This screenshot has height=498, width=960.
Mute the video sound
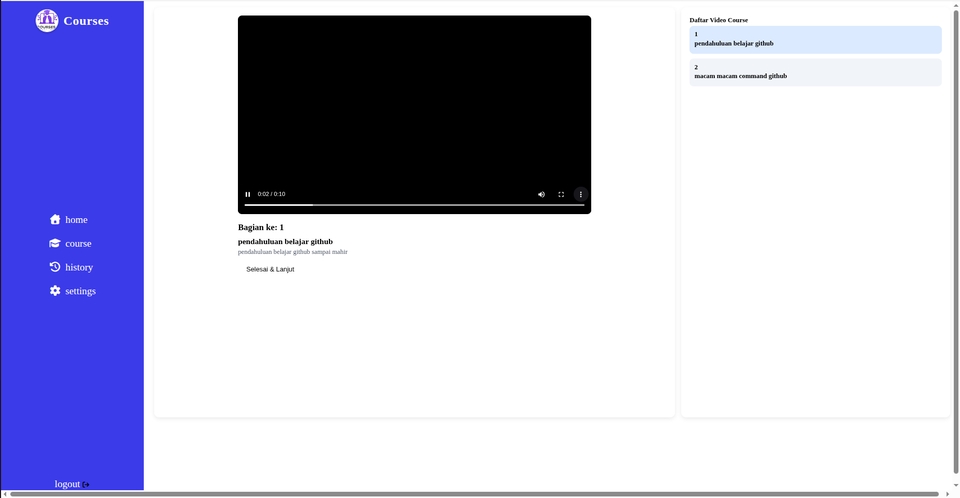point(541,194)
